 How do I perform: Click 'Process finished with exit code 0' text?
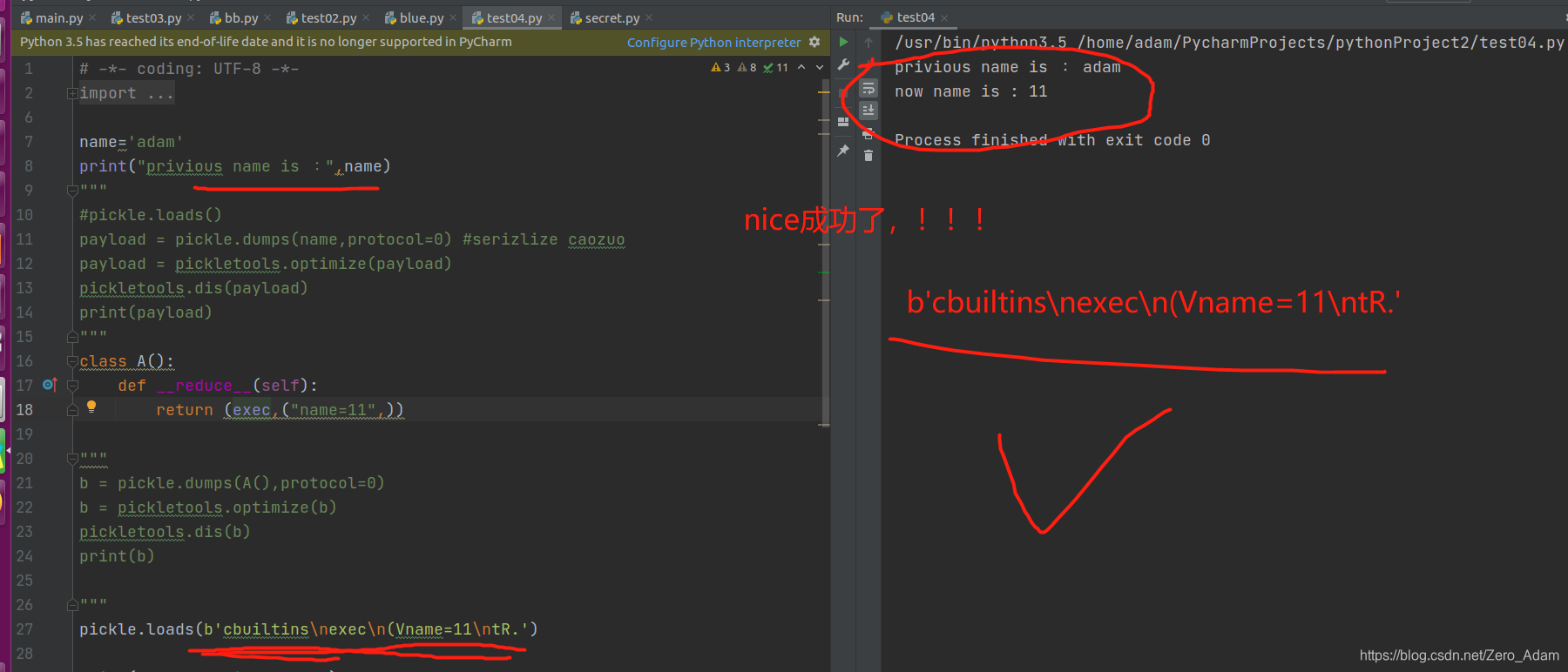[1052, 140]
